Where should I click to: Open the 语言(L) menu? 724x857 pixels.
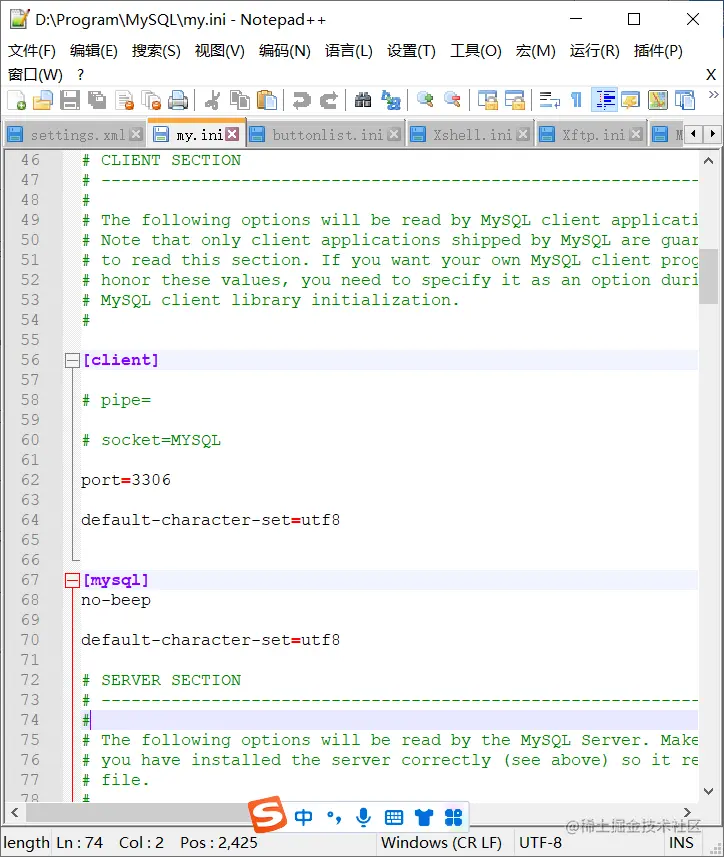click(x=349, y=51)
